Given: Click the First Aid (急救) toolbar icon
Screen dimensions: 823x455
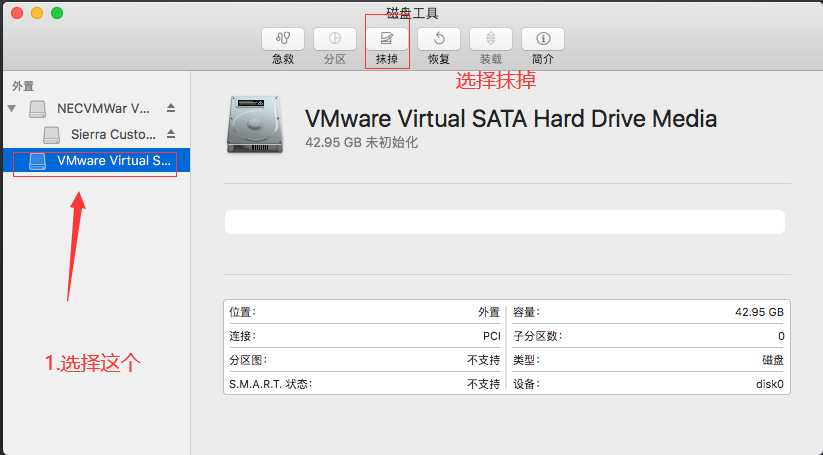Looking at the screenshot, I should tap(283, 39).
